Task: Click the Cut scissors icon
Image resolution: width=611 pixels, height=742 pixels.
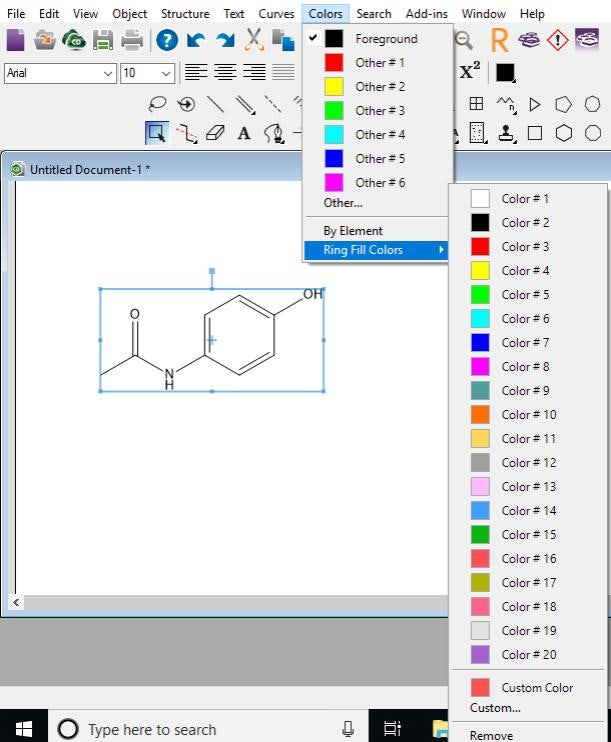Action: [x=254, y=40]
